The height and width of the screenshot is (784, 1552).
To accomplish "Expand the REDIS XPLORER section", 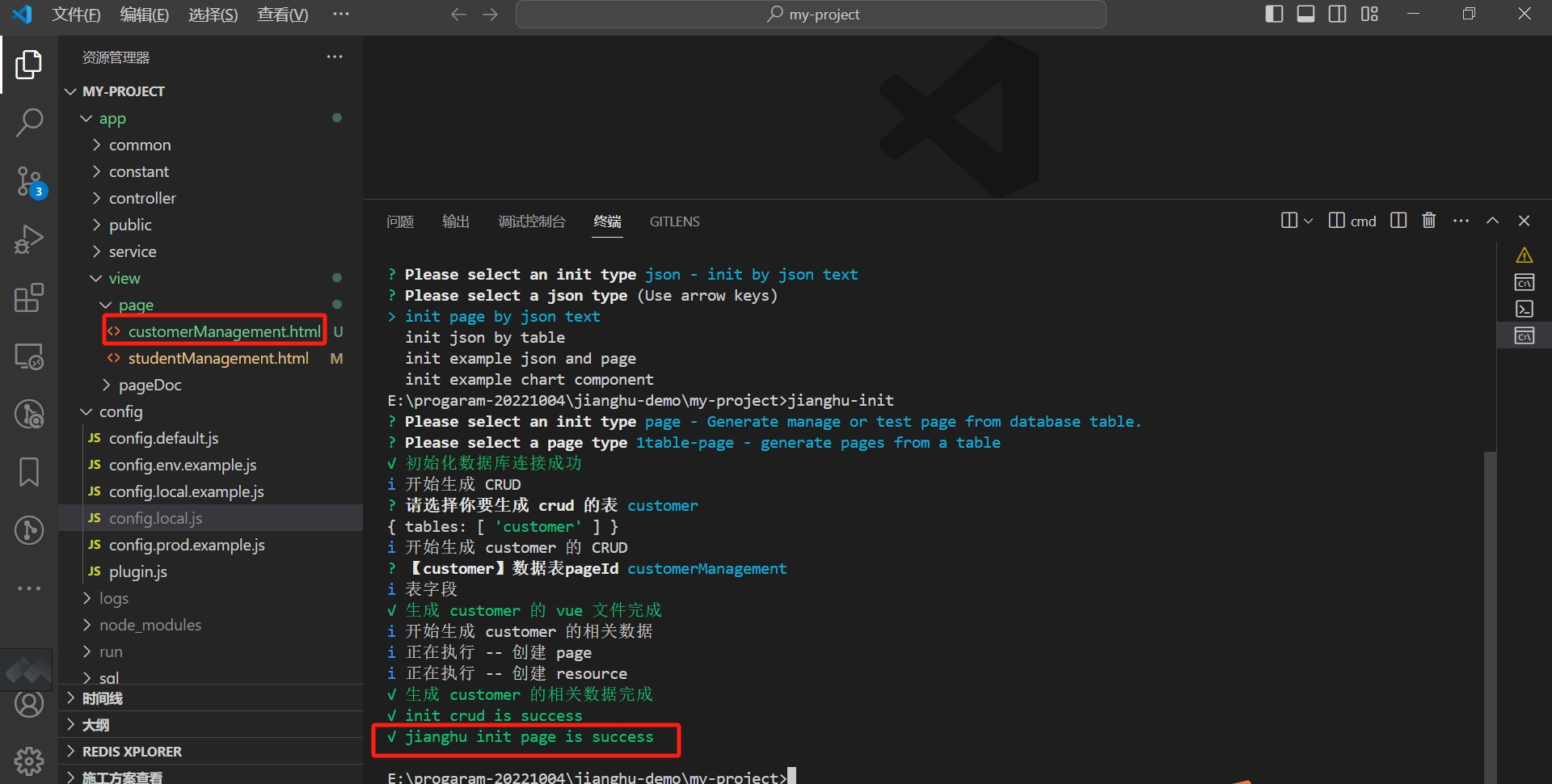I will tap(132, 751).
